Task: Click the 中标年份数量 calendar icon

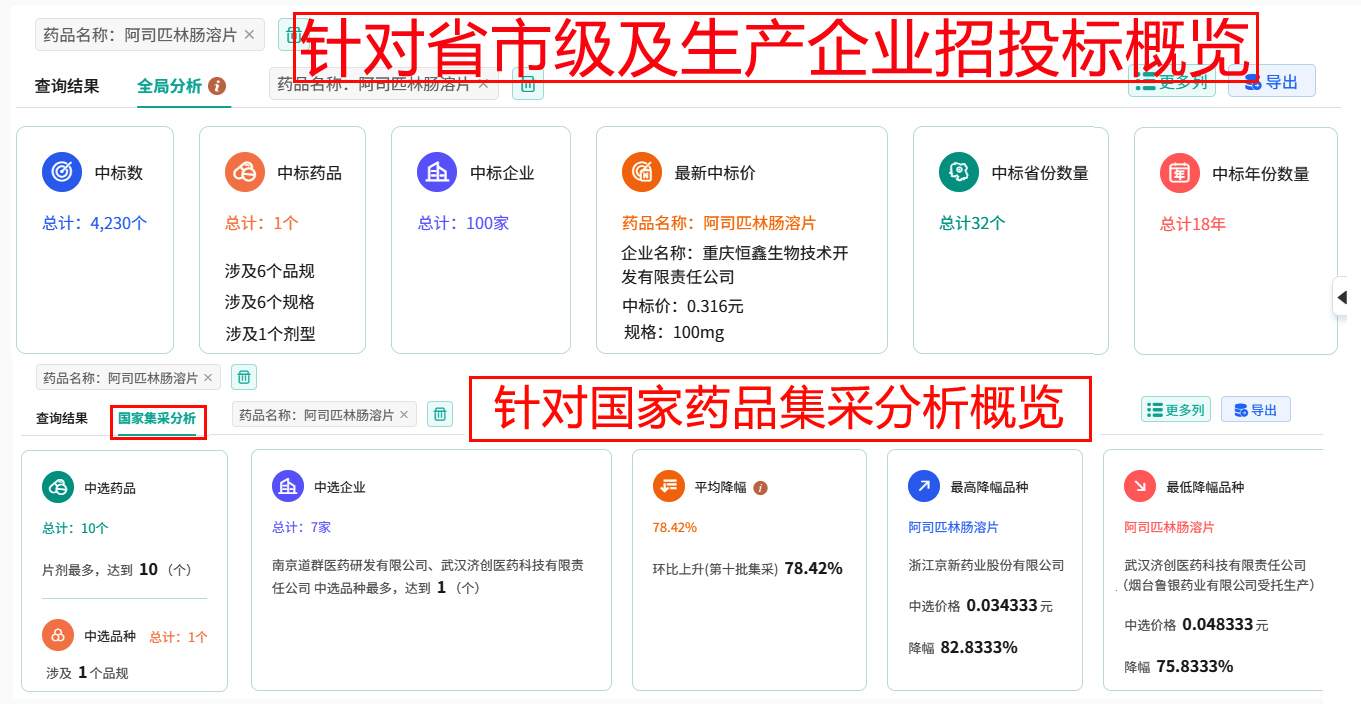Action: 1180,172
